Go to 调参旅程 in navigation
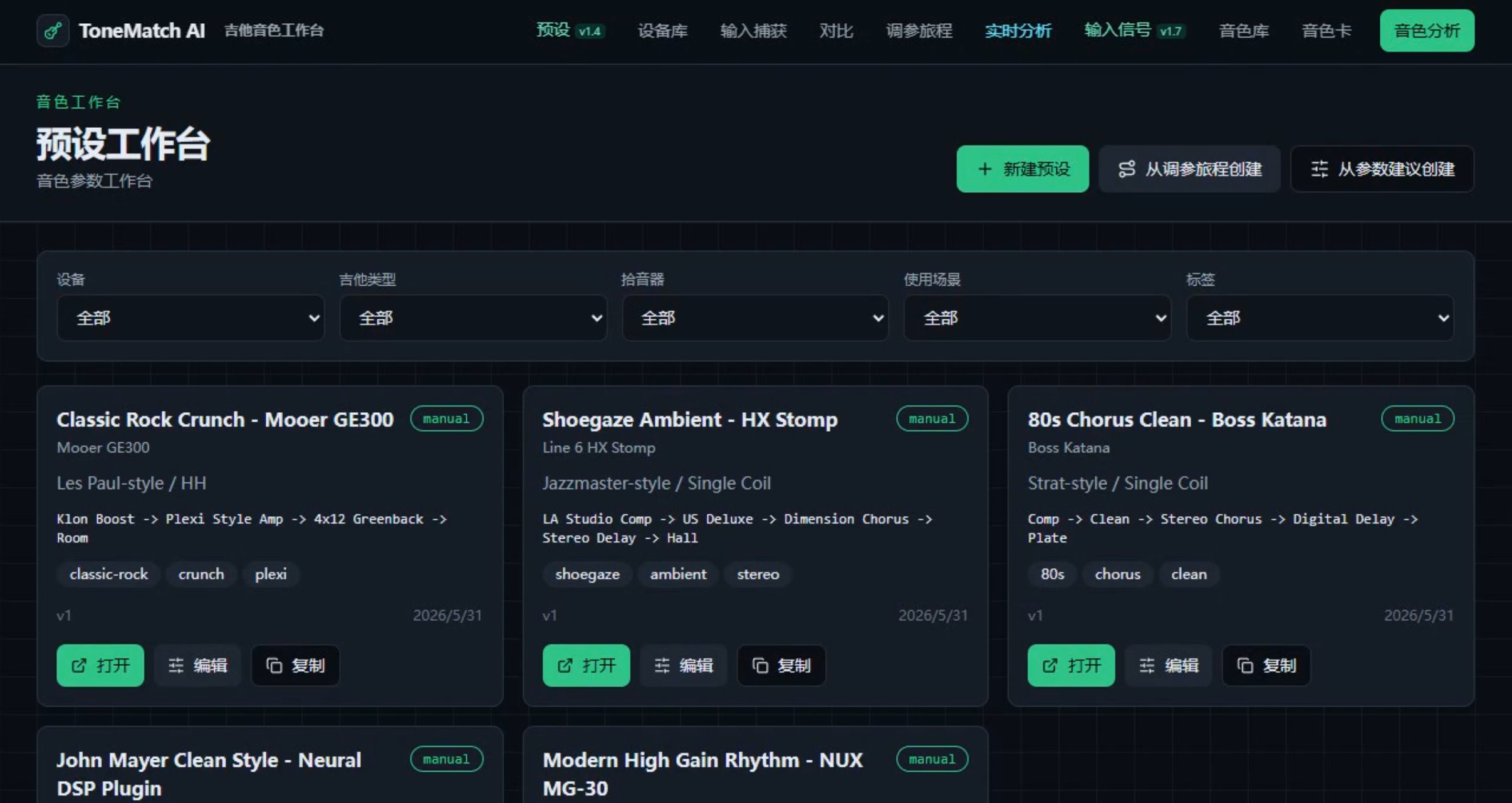 click(919, 31)
